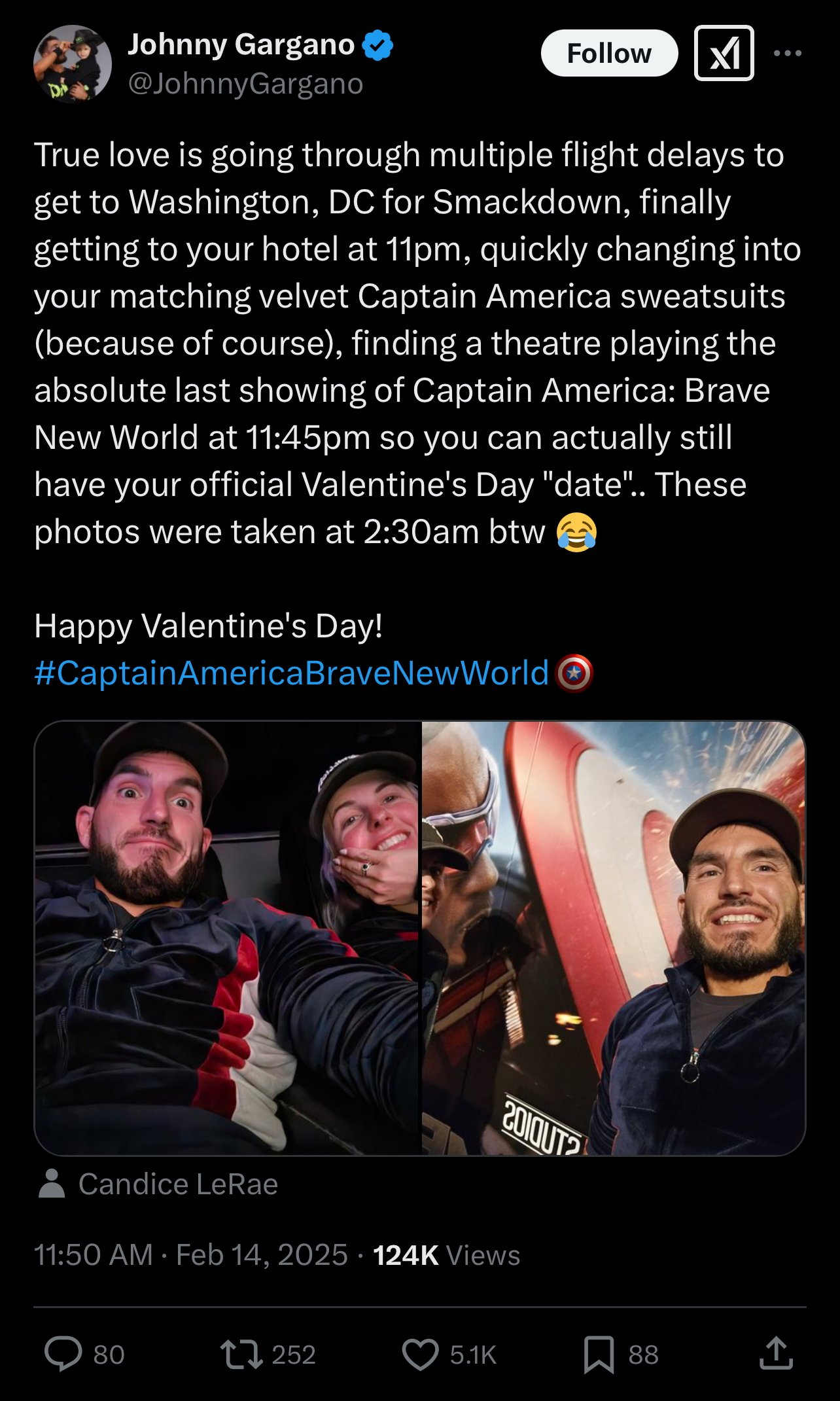840x1401 pixels.
Task: Click Johnny Gargano display name
Action: coord(241,44)
